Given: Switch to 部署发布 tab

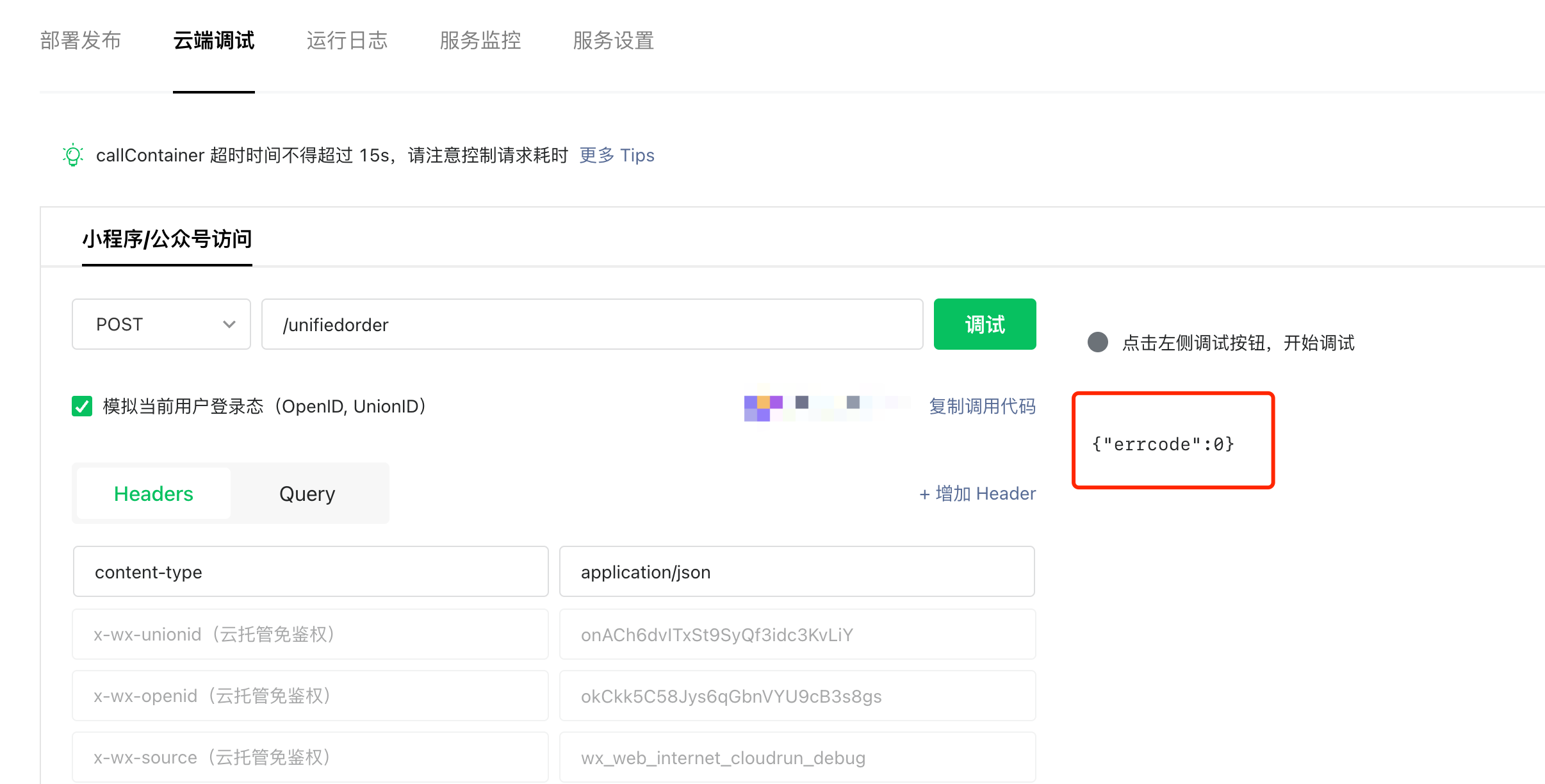Looking at the screenshot, I should click(80, 40).
